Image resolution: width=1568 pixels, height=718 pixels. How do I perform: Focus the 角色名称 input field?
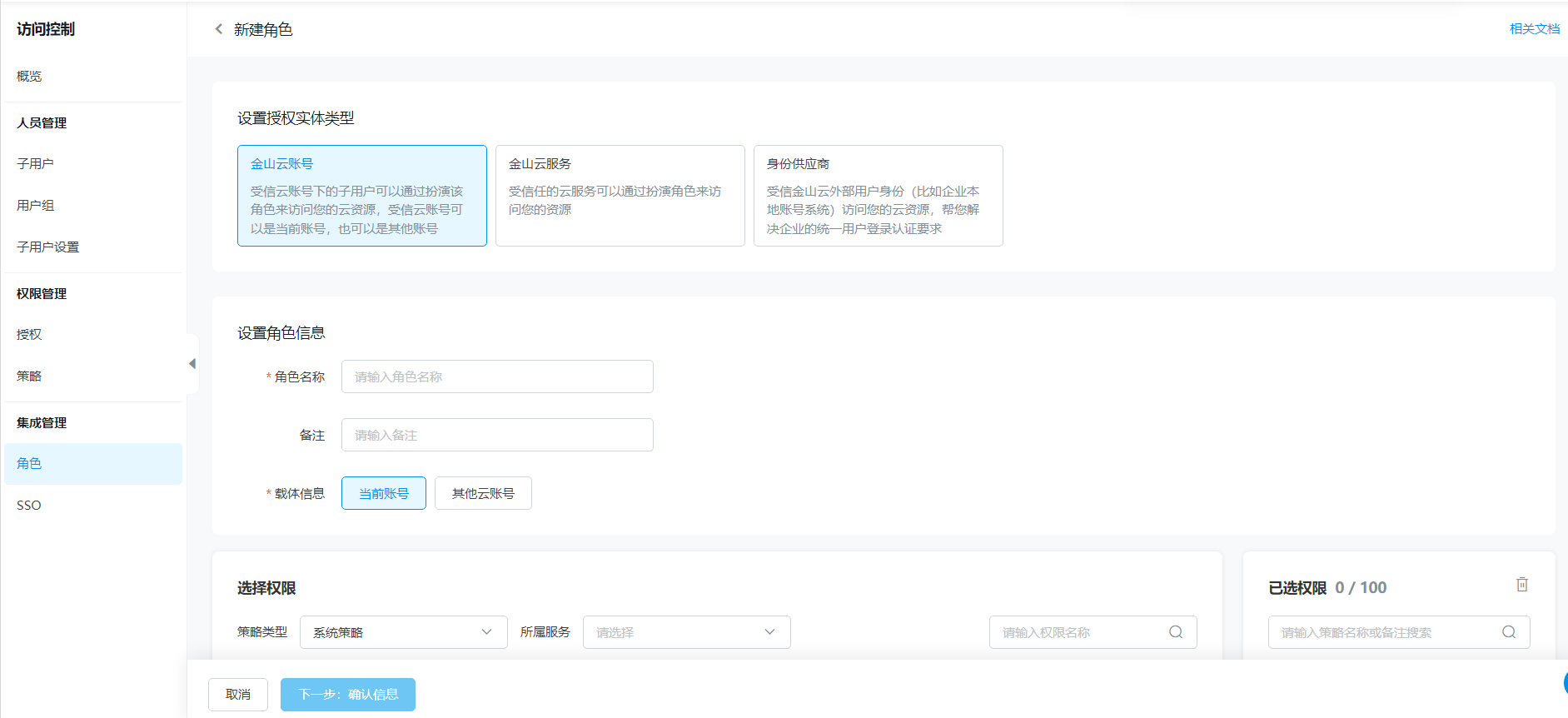497,376
